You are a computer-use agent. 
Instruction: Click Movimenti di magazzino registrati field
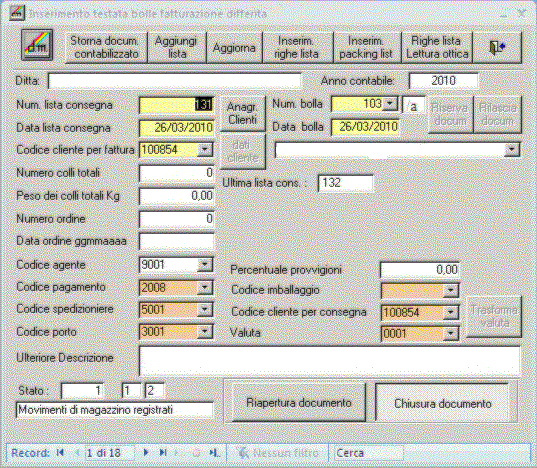click(114, 410)
